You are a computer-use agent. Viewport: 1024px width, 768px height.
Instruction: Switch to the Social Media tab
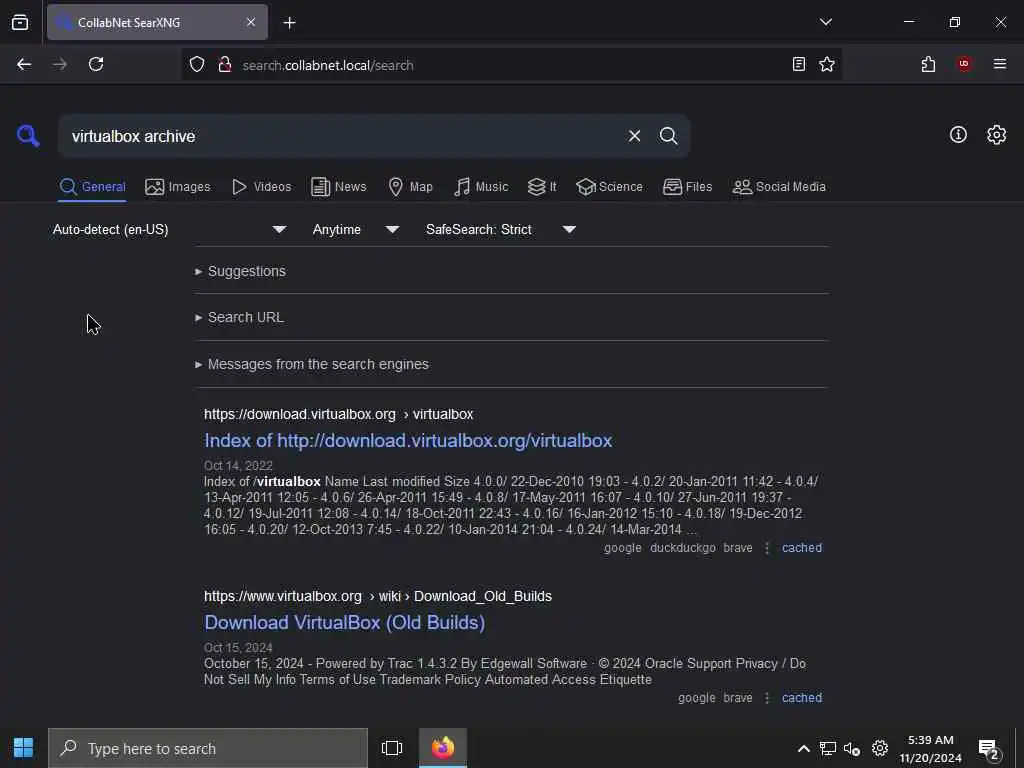[x=779, y=187]
